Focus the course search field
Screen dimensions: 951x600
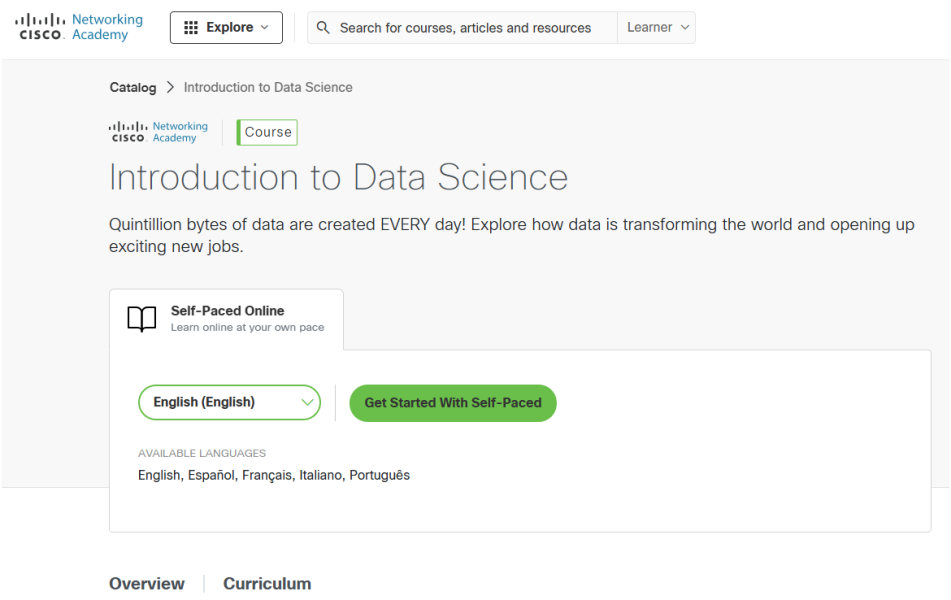coord(465,28)
